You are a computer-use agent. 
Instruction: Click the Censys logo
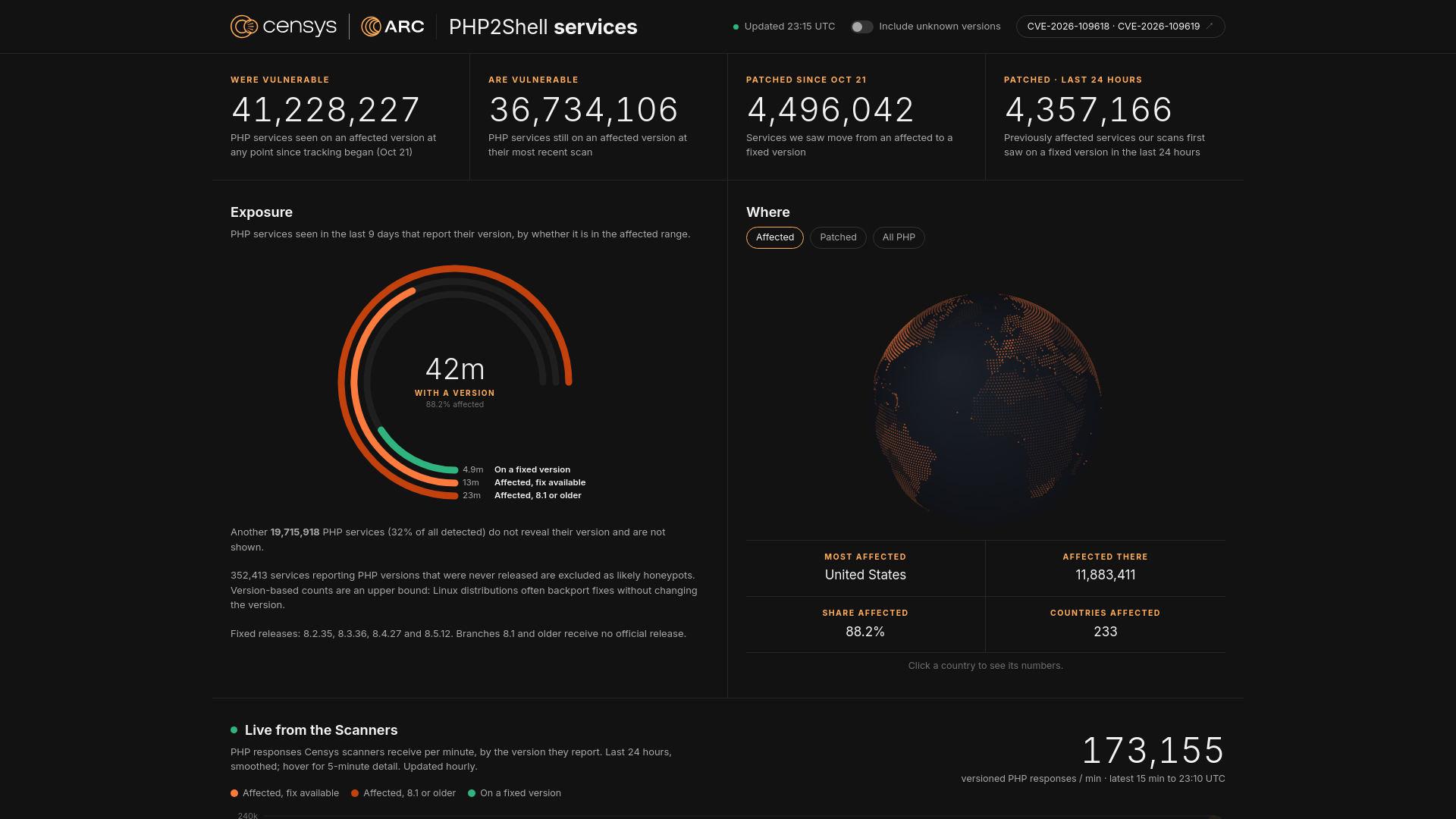[x=284, y=27]
